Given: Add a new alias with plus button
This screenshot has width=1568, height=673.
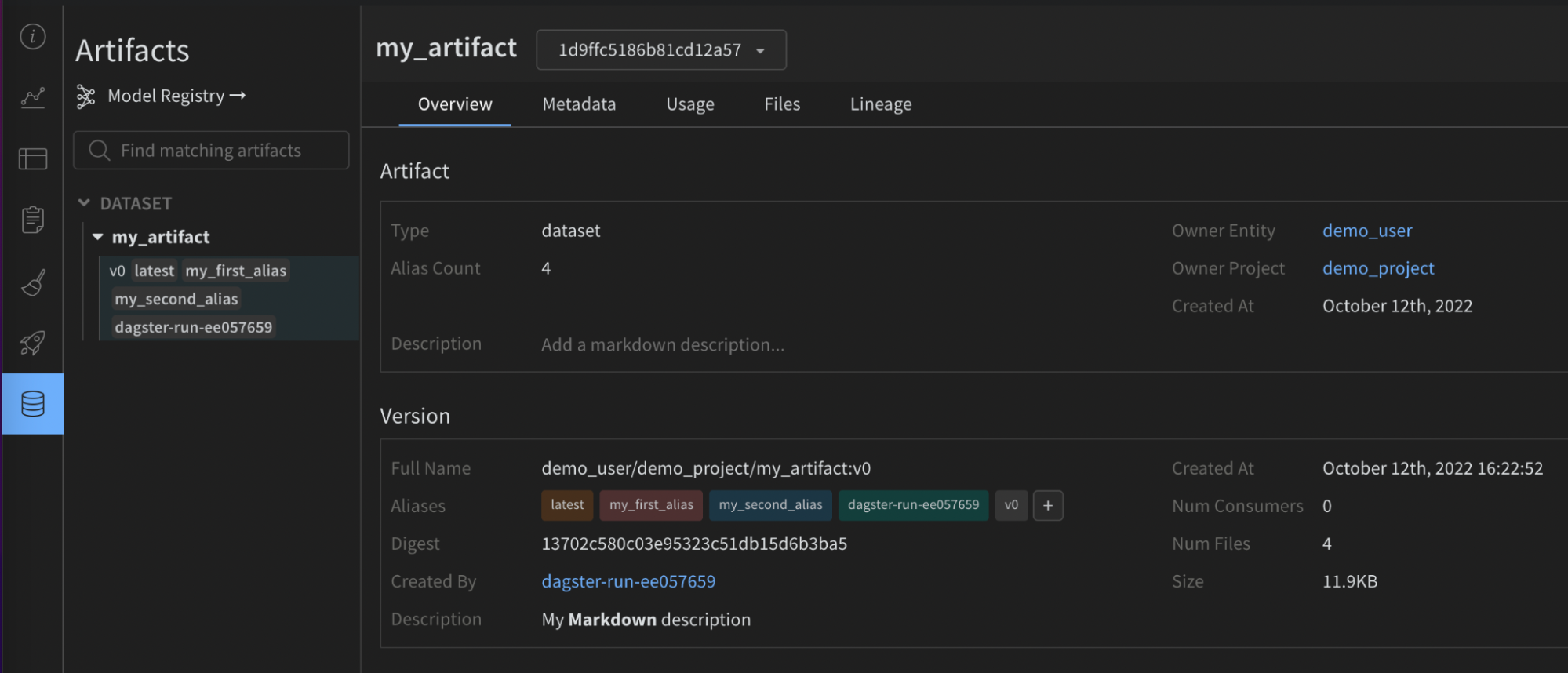Looking at the screenshot, I should click(x=1048, y=506).
